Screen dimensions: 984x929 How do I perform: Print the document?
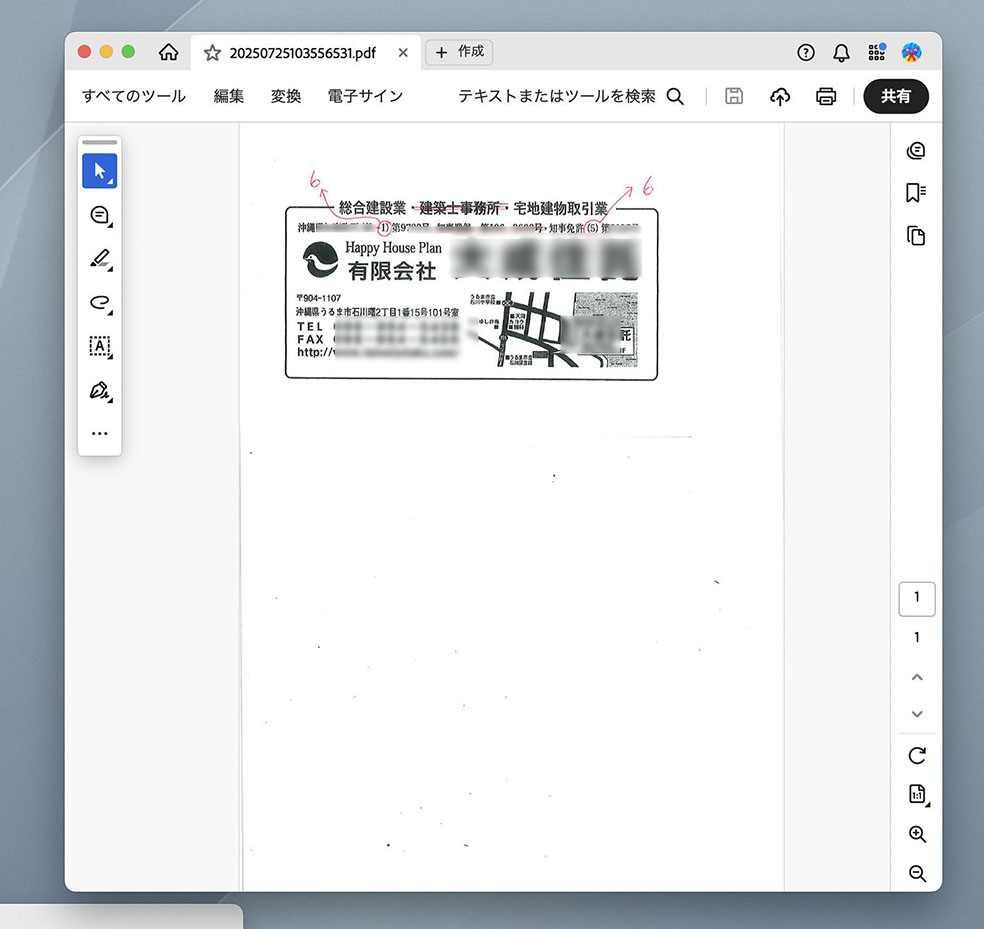click(x=826, y=96)
